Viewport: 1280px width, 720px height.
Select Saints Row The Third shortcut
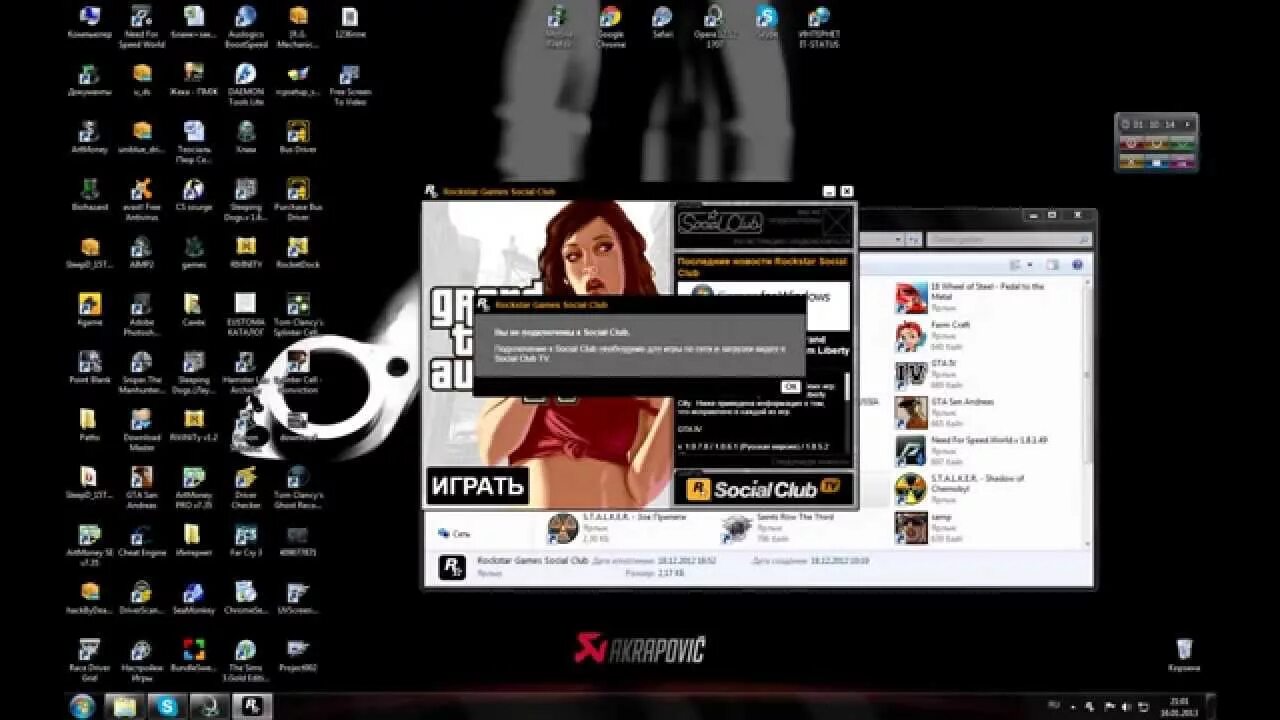778,528
